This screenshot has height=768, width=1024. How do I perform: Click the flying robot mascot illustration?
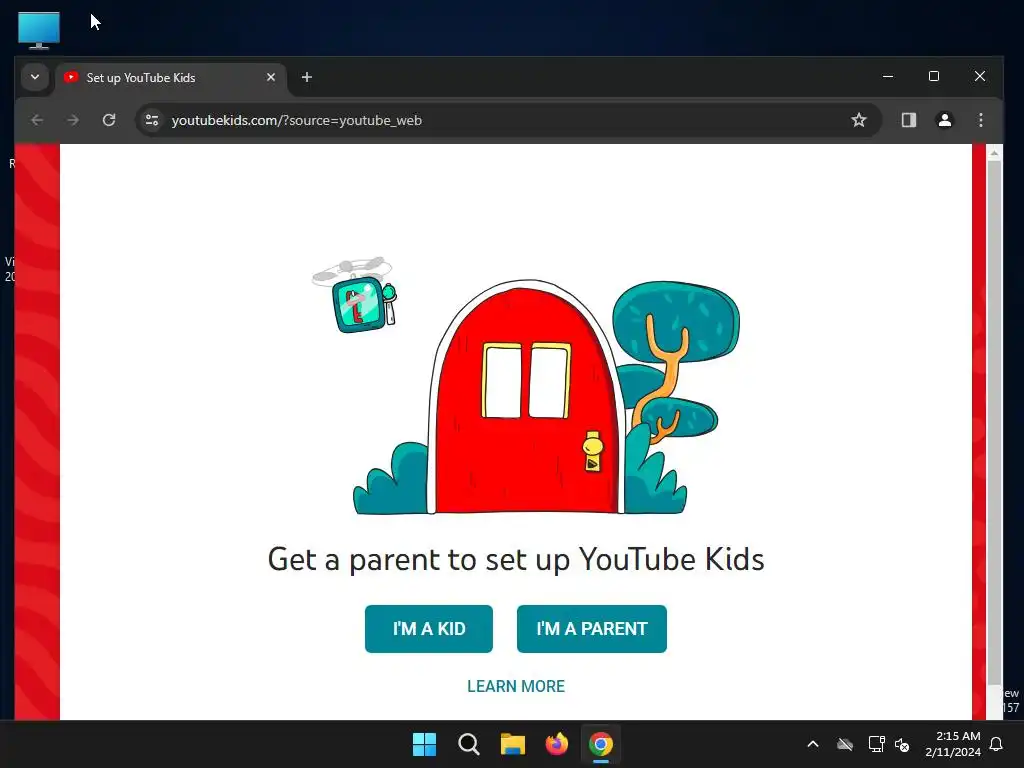[x=356, y=295]
